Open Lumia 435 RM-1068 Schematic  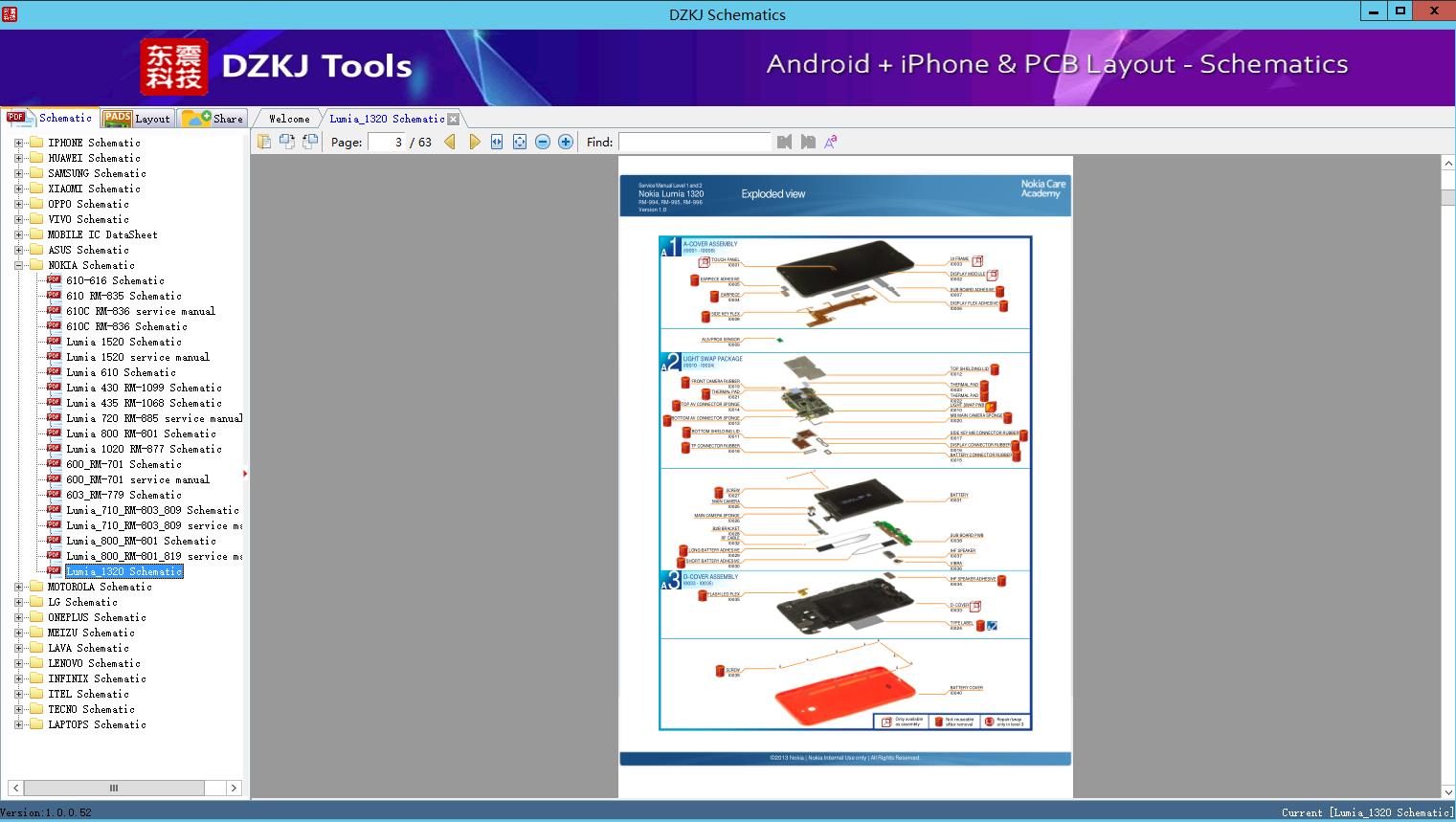click(x=144, y=403)
